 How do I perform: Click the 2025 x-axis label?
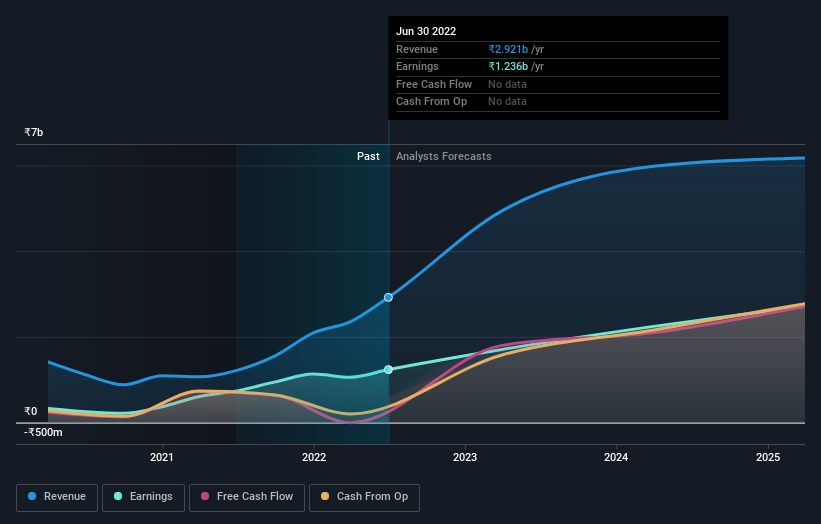pos(768,457)
